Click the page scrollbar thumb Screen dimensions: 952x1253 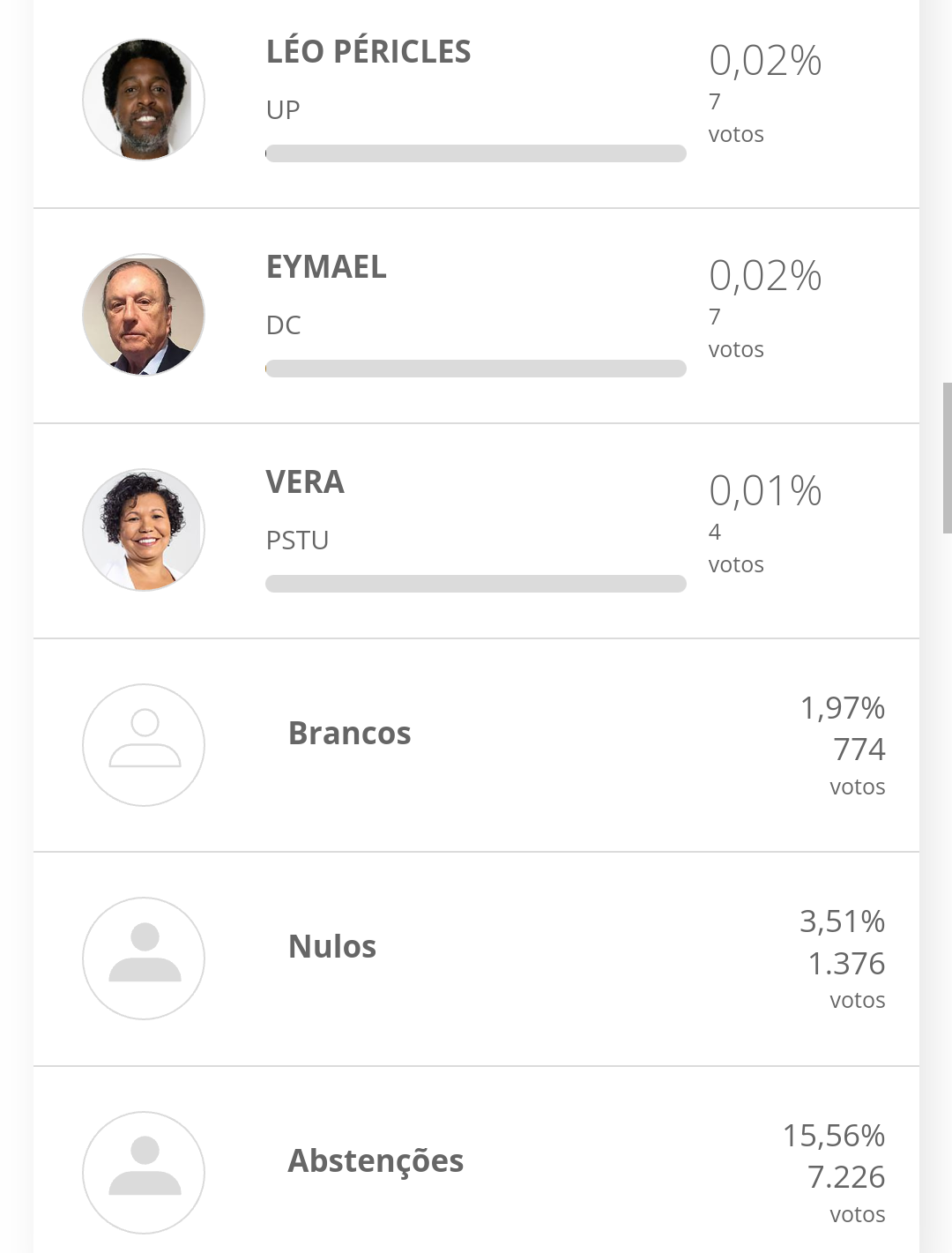[947, 458]
